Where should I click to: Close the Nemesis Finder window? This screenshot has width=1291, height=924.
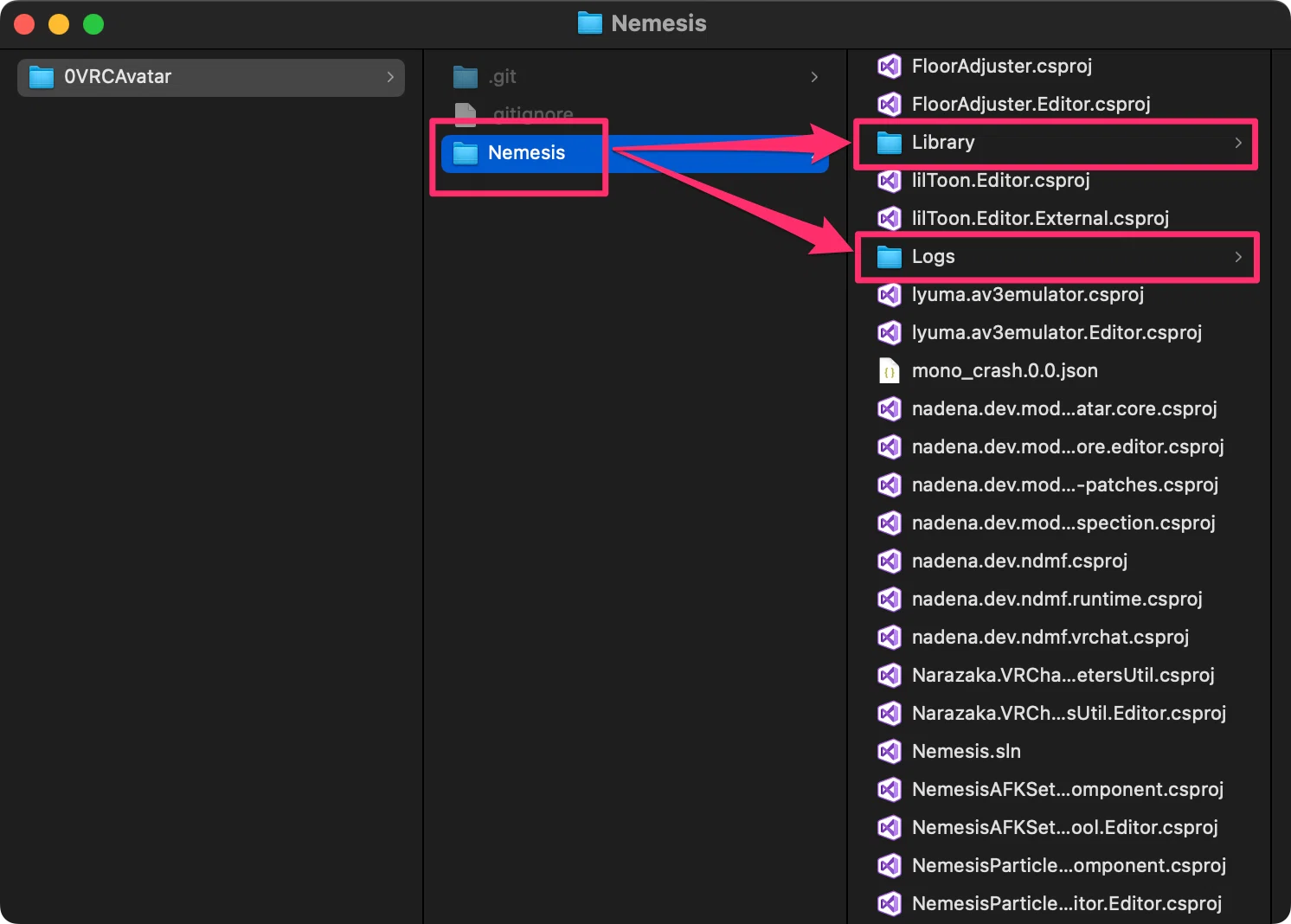coord(24,24)
